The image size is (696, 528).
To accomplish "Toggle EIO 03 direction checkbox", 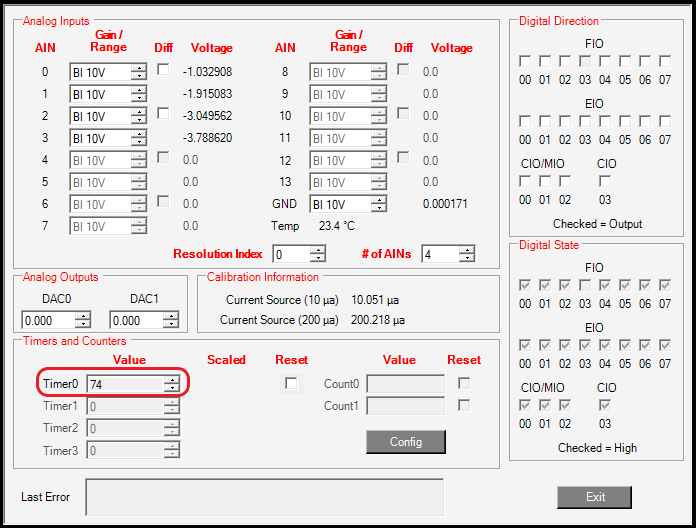I will click(x=585, y=121).
